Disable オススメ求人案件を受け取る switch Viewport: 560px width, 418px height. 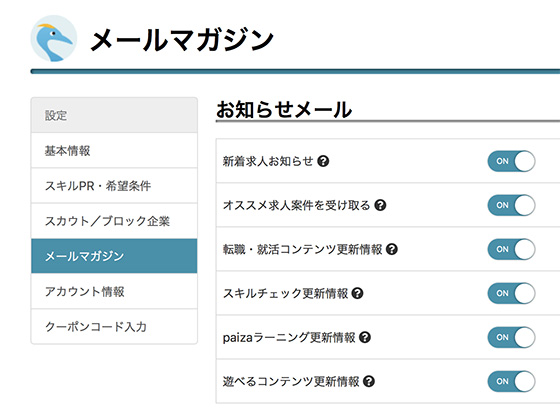(511, 205)
